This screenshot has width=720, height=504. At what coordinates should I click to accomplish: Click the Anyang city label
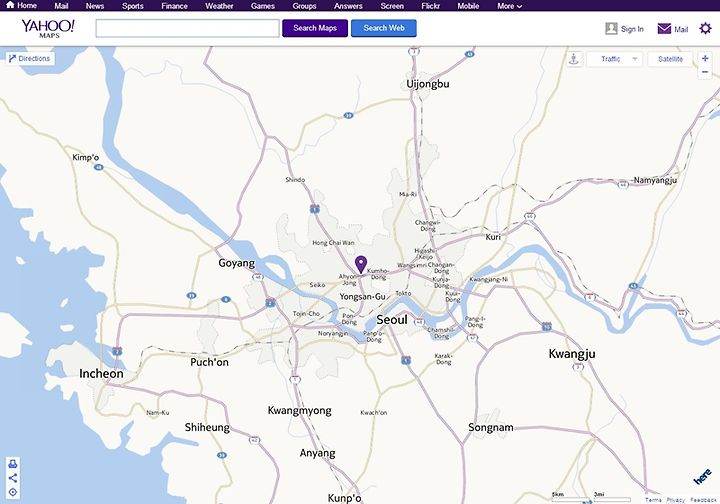pos(317,453)
